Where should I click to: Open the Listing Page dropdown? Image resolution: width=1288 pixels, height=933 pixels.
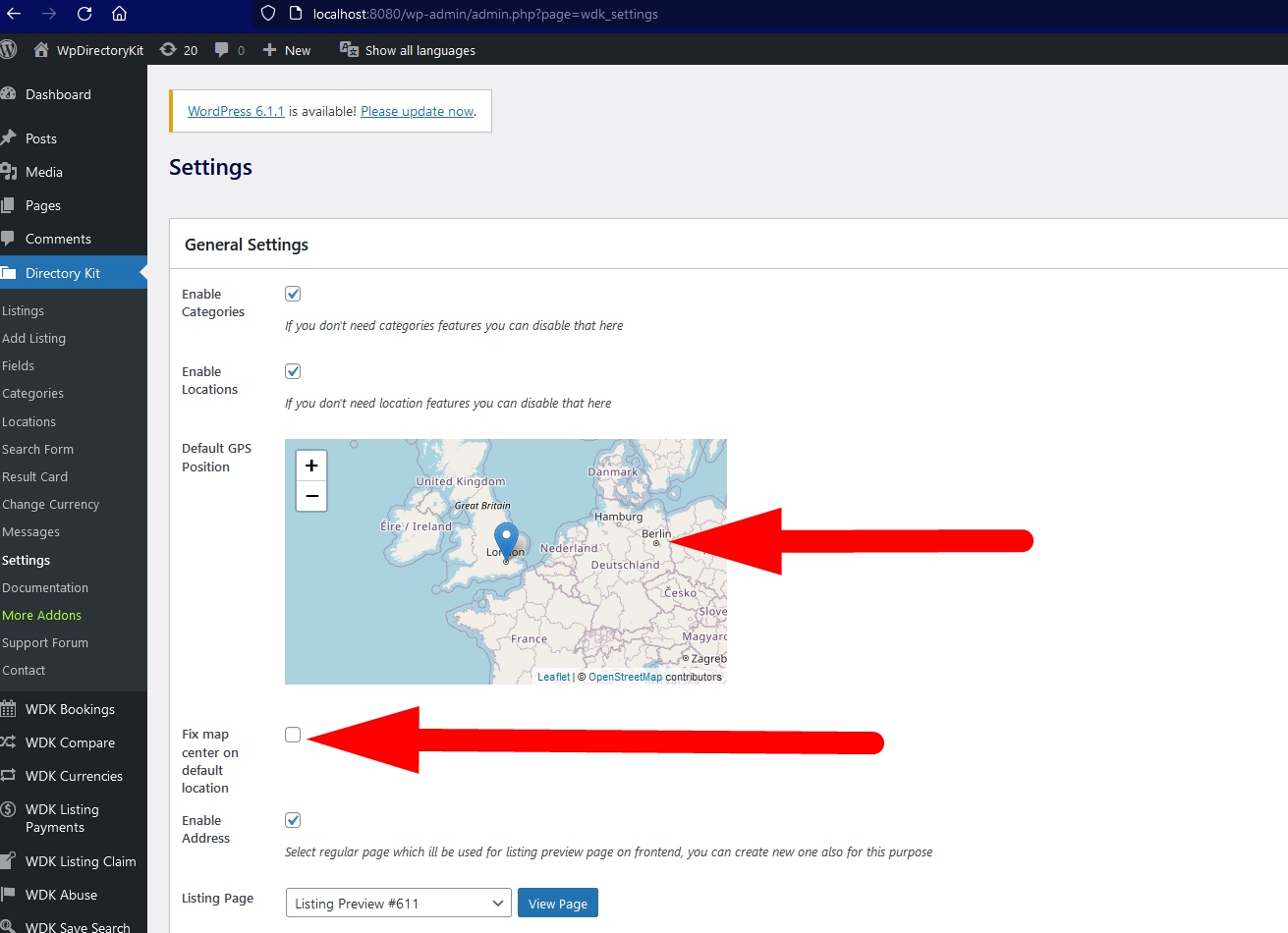click(398, 903)
